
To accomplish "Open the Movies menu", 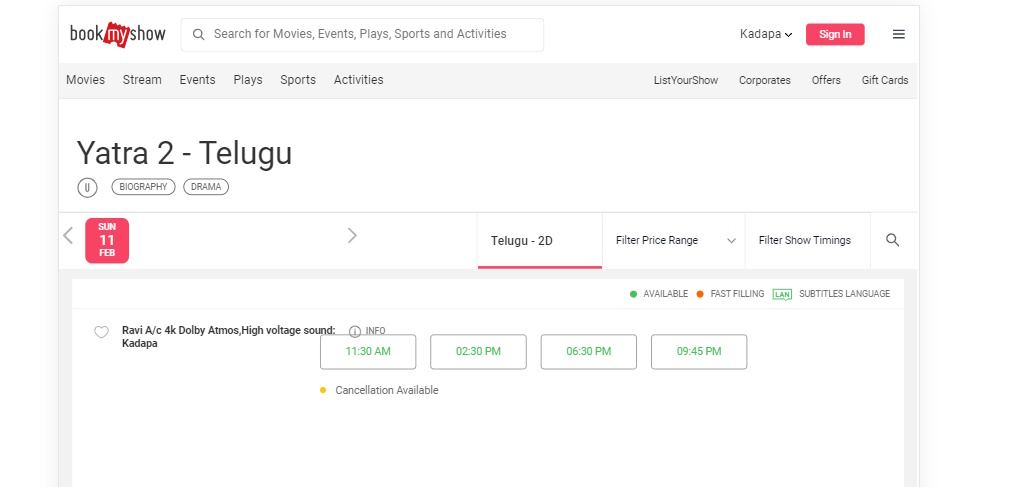I will [x=85, y=80].
